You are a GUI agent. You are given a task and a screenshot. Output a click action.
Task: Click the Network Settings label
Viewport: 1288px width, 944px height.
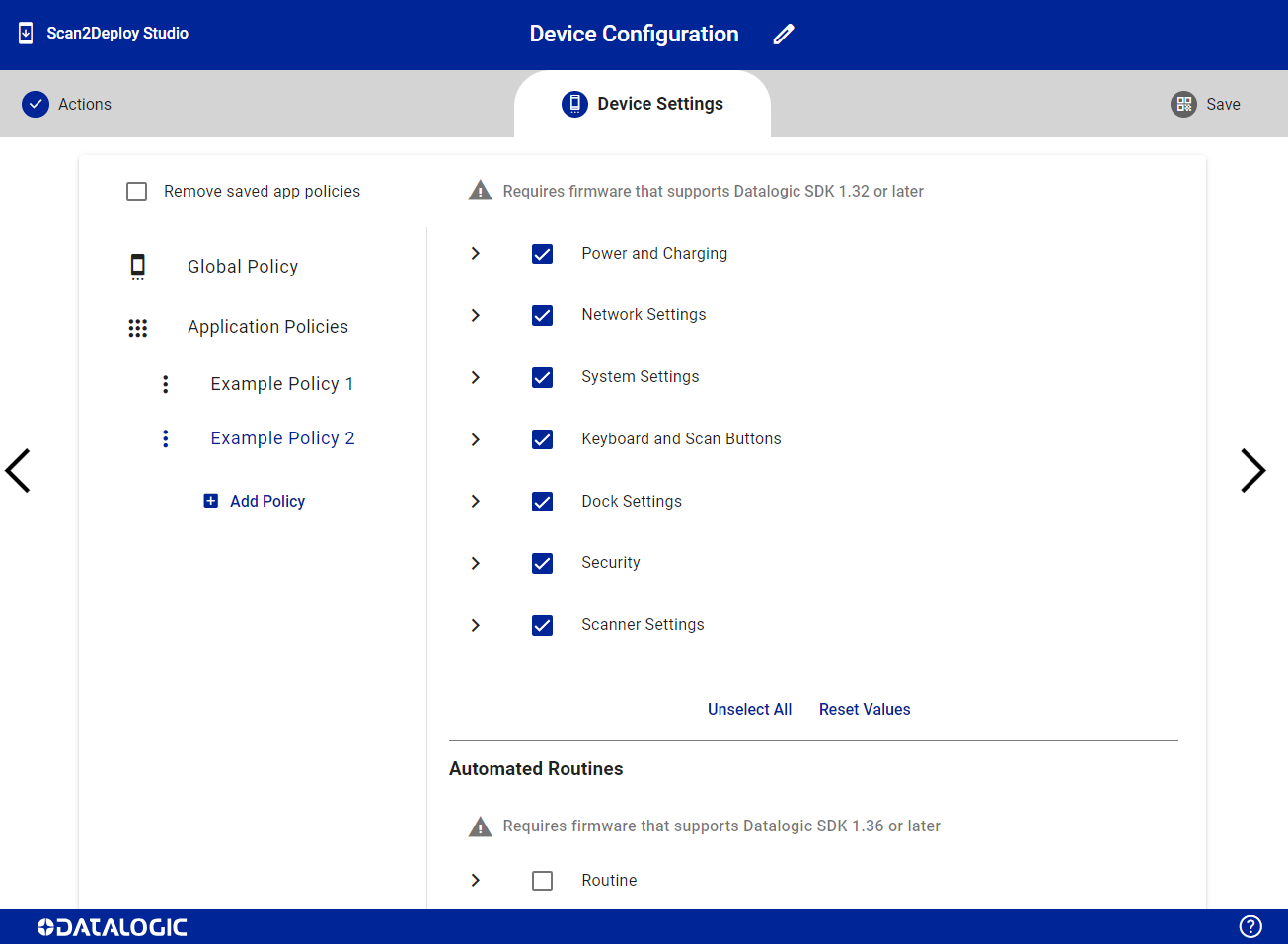(644, 315)
